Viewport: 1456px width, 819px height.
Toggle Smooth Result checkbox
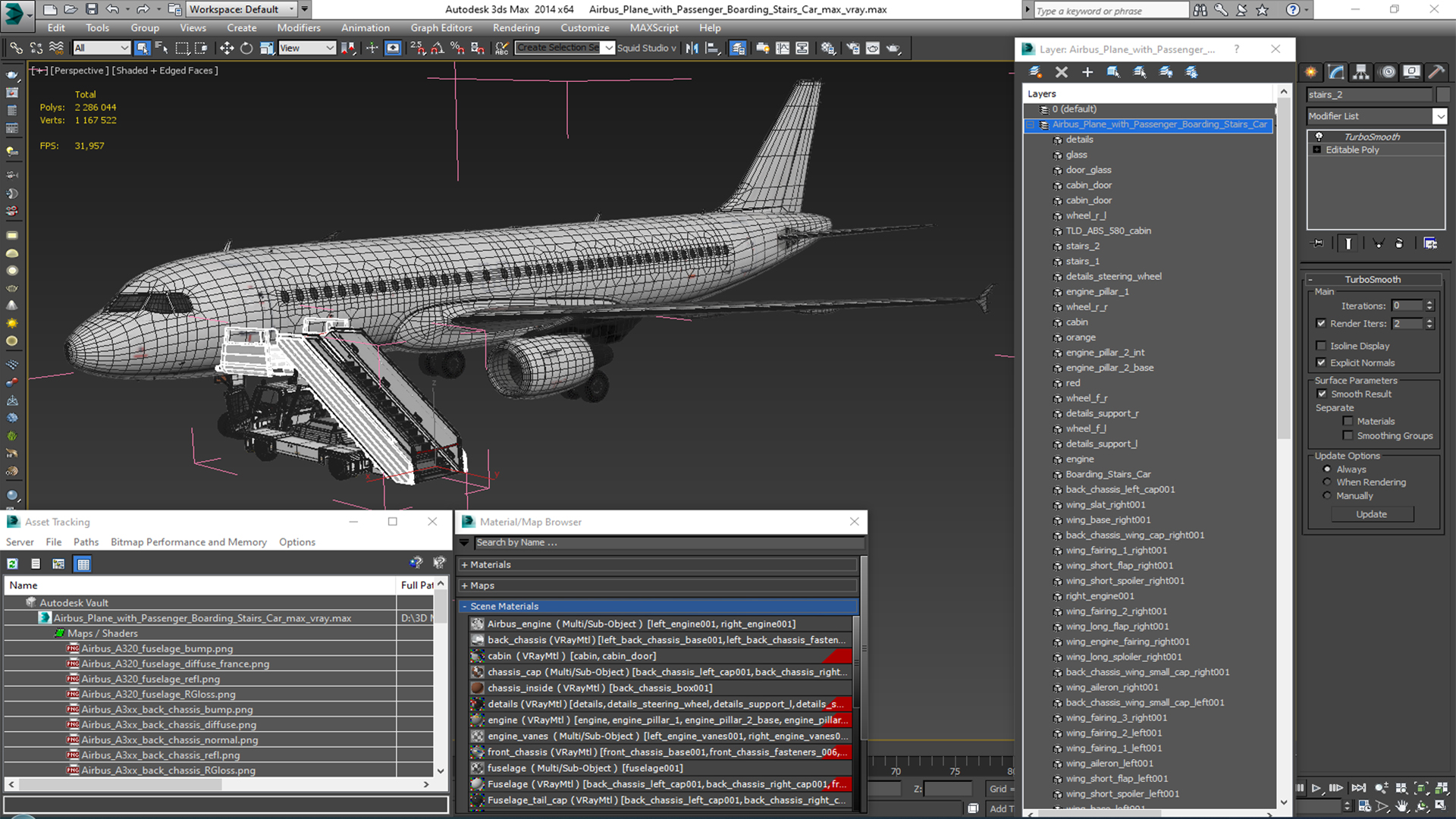[1322, 394]
